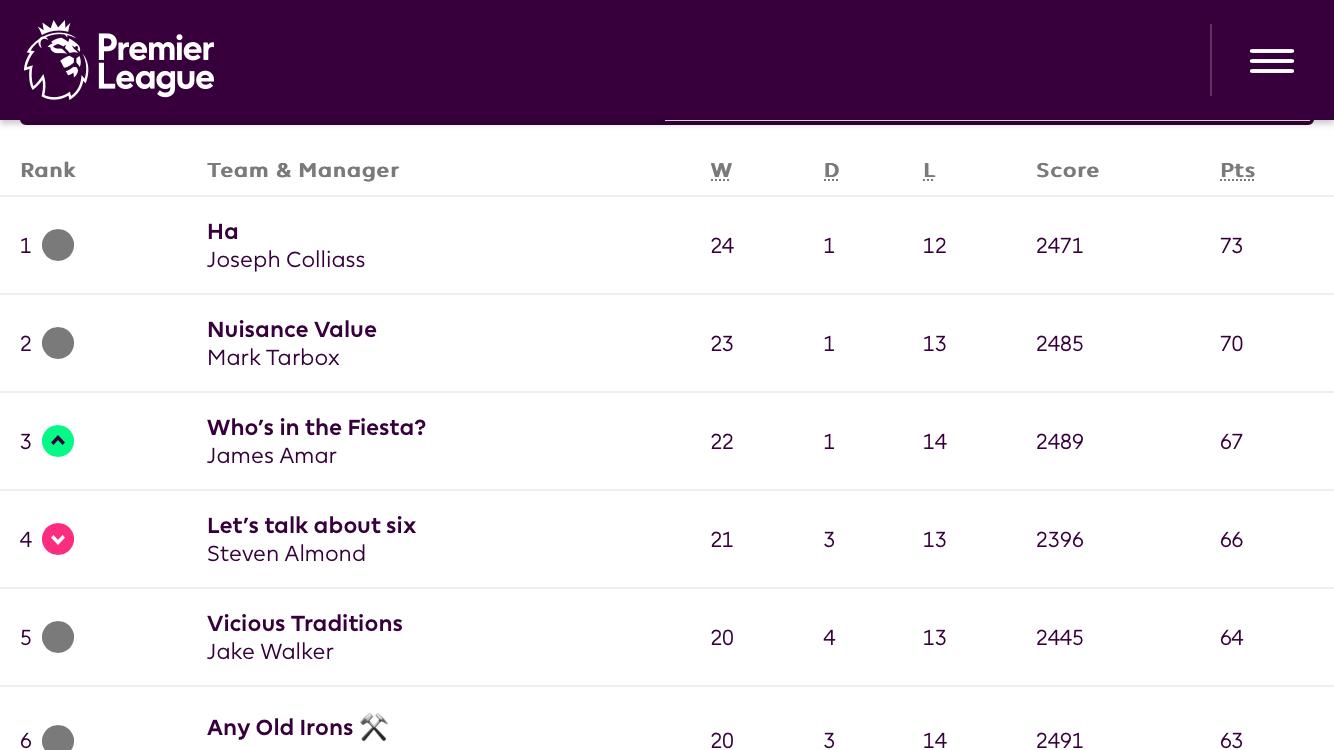This screenshot has height=750, width=1334.
Task: Click the D column header
Action: pyautogui.click(x=831, y=170)
